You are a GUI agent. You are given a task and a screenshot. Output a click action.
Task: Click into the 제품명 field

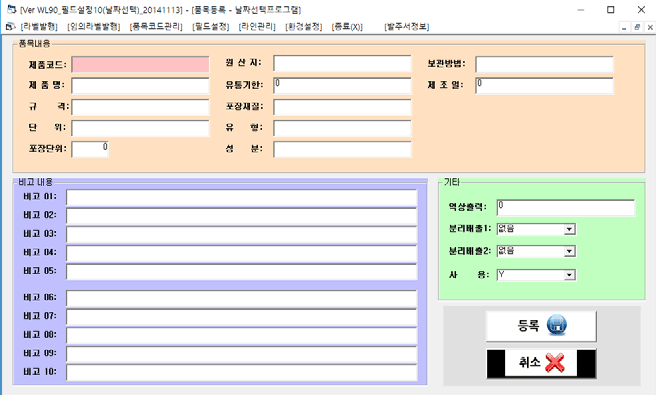pos(141,86)
